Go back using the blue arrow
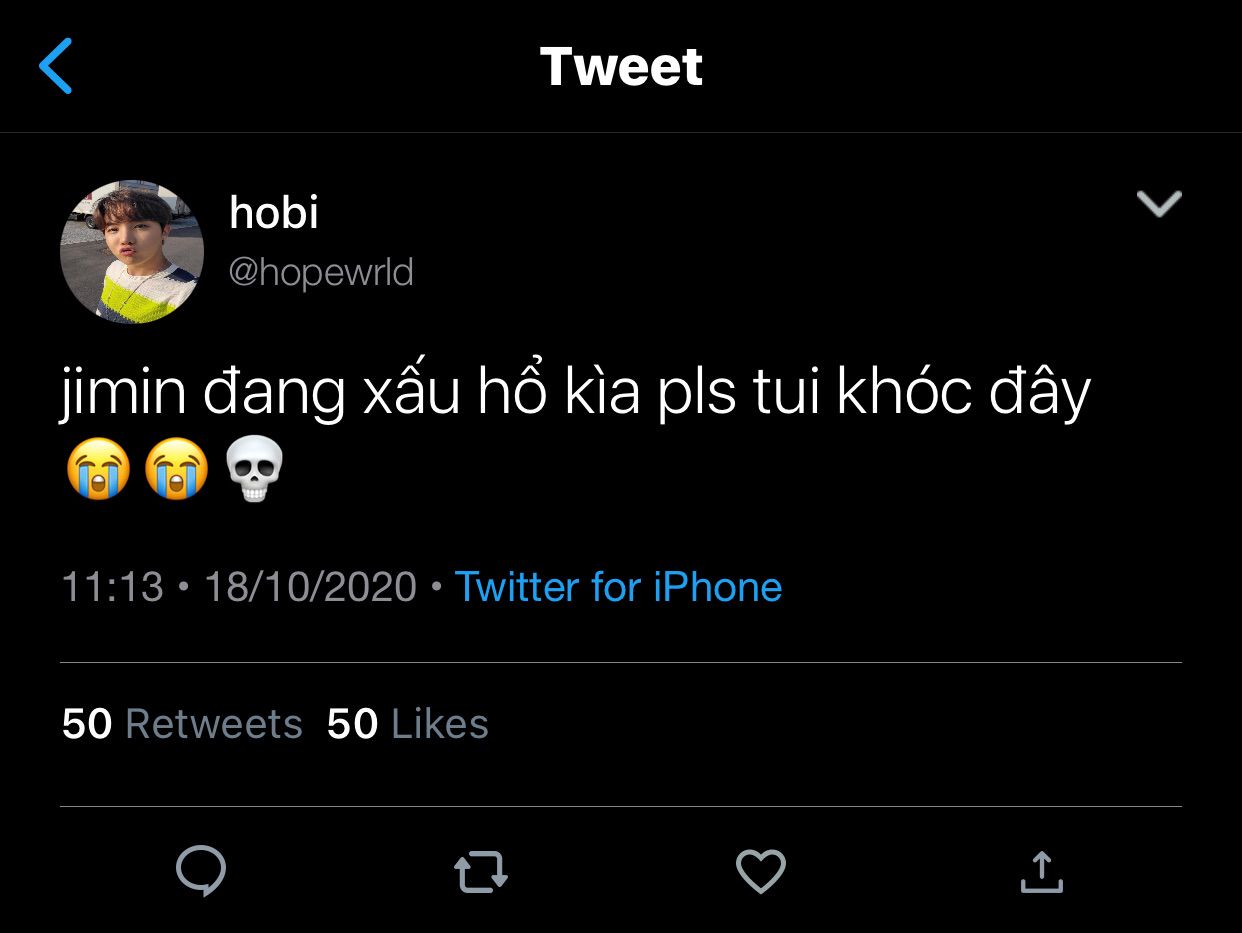Screen dimensions: 1242x933 point(56,66)
